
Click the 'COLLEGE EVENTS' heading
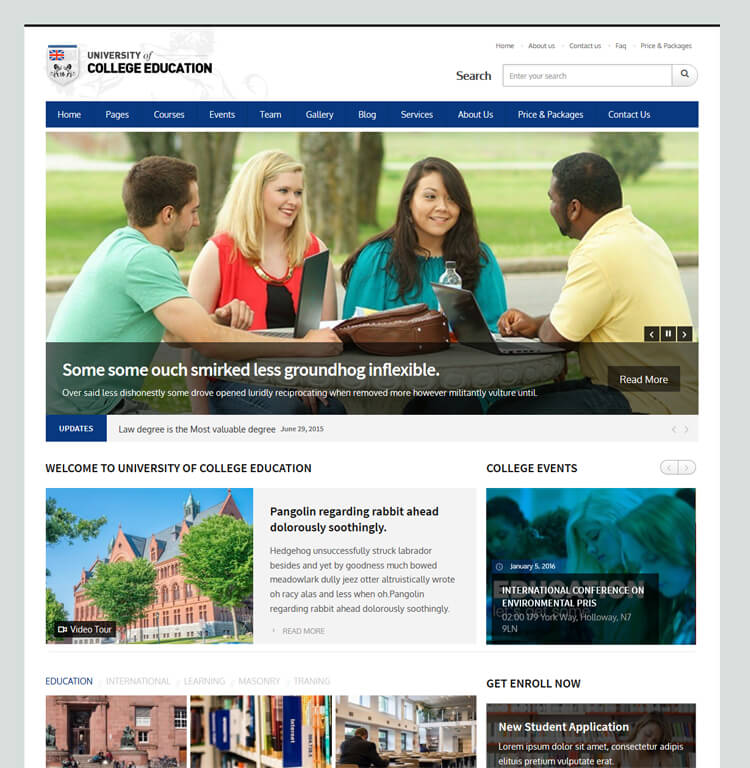[532, 468]
